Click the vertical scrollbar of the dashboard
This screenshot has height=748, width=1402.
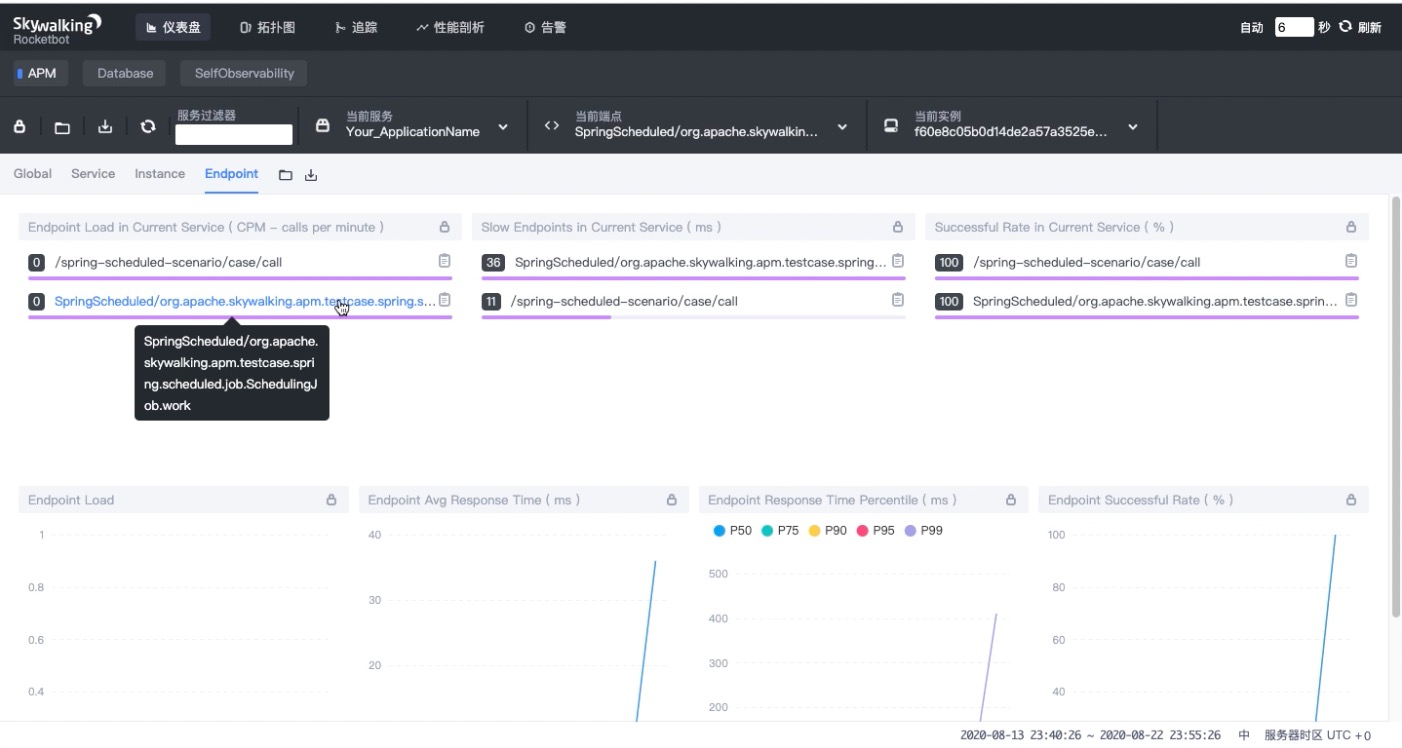1396,406
